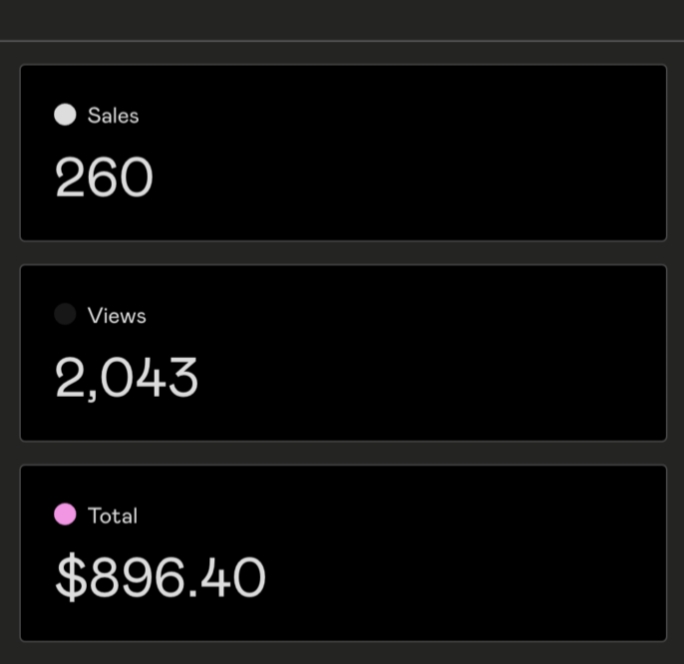Open the Views stat card
Image resolution: width=684 pixels, height=664 pixels.
click(343, 353)
